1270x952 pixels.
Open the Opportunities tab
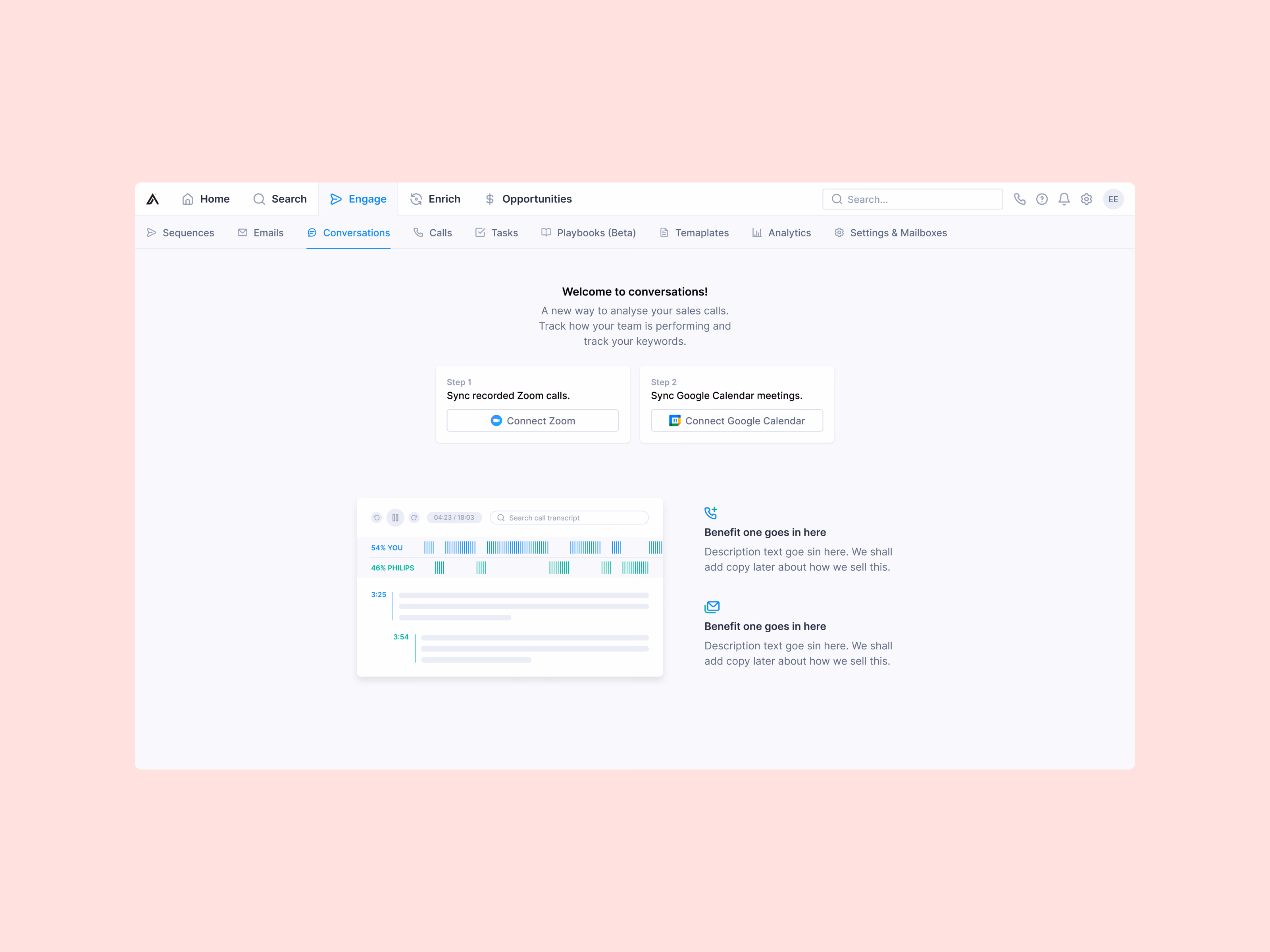527,199
